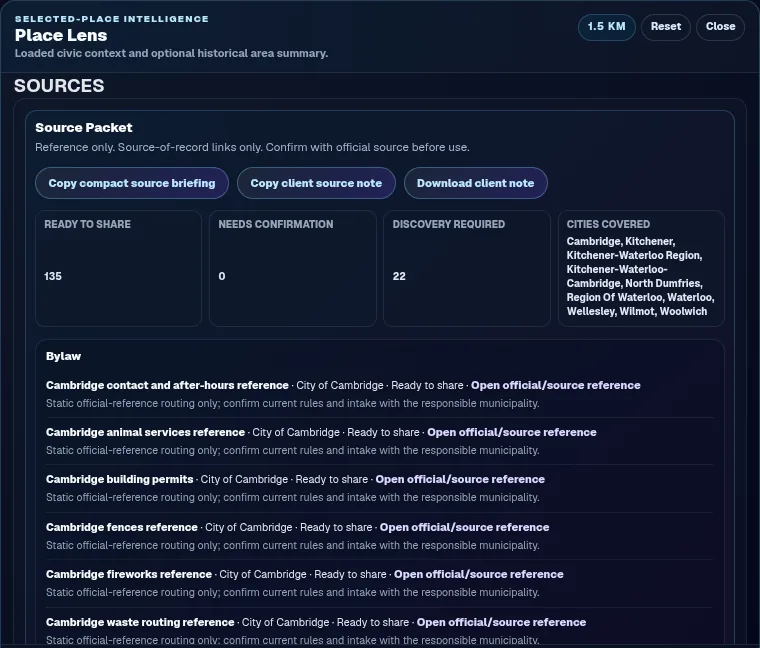Select the Ready to Share card showing 135
760x648 pixels.
click(119, 269)
